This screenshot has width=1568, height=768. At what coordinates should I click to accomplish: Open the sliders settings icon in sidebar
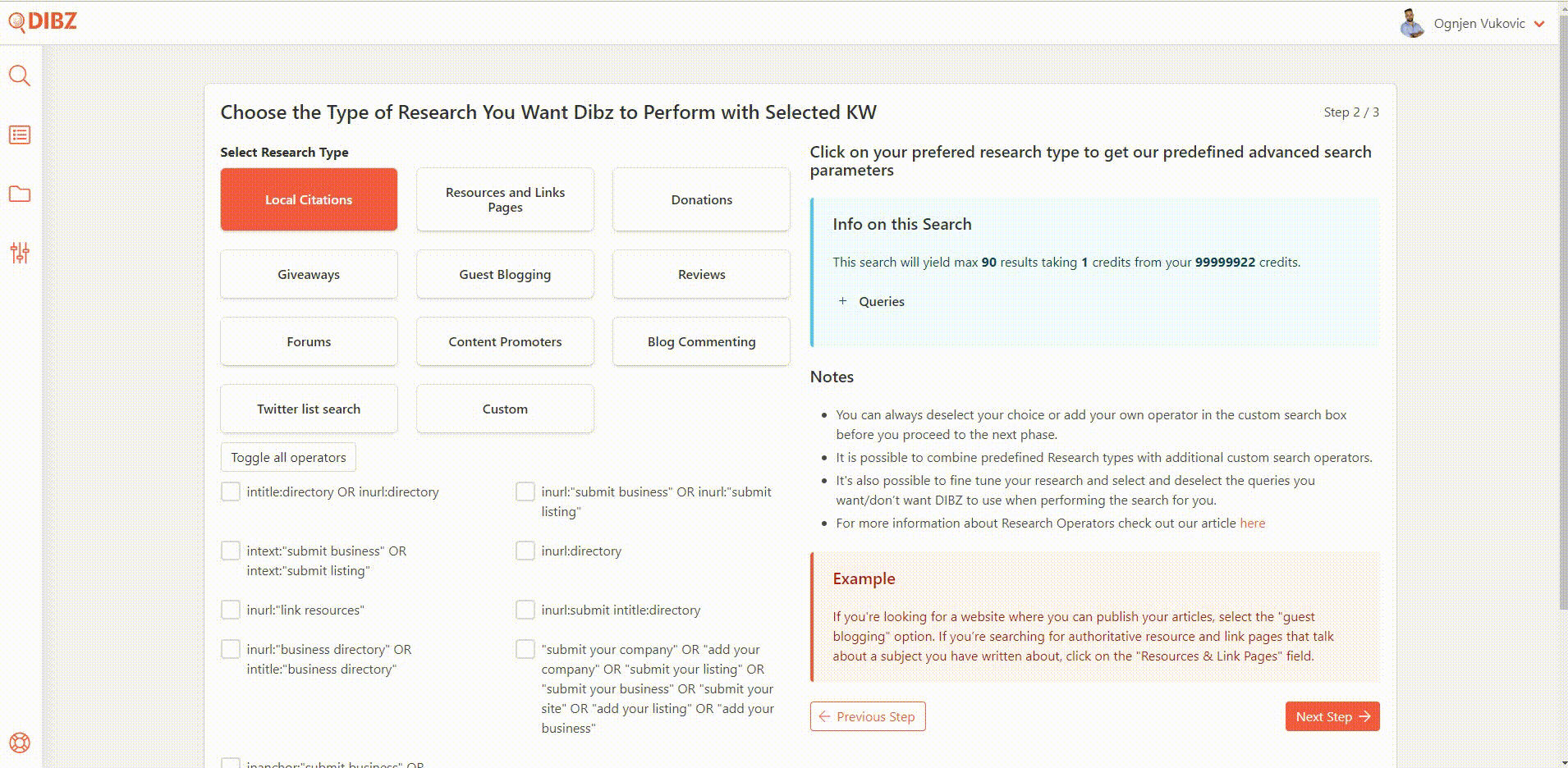point(20,253)
